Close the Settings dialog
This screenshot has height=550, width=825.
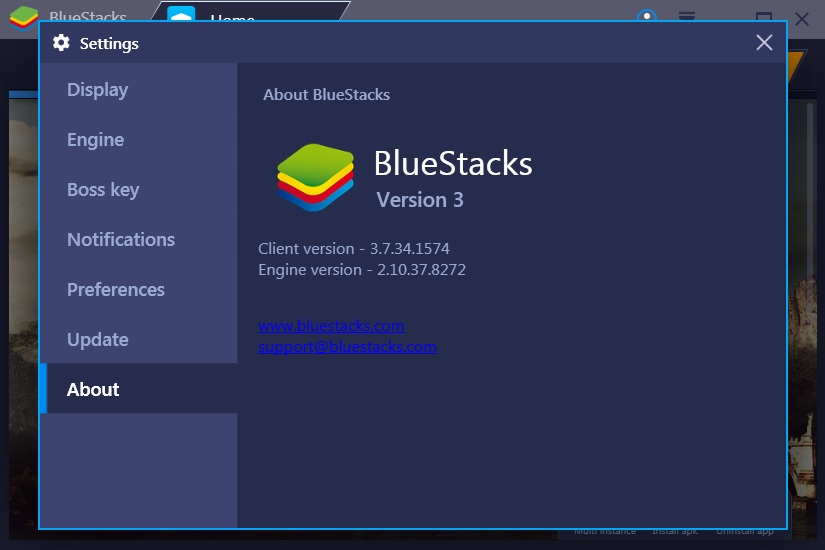pos(764,42)
